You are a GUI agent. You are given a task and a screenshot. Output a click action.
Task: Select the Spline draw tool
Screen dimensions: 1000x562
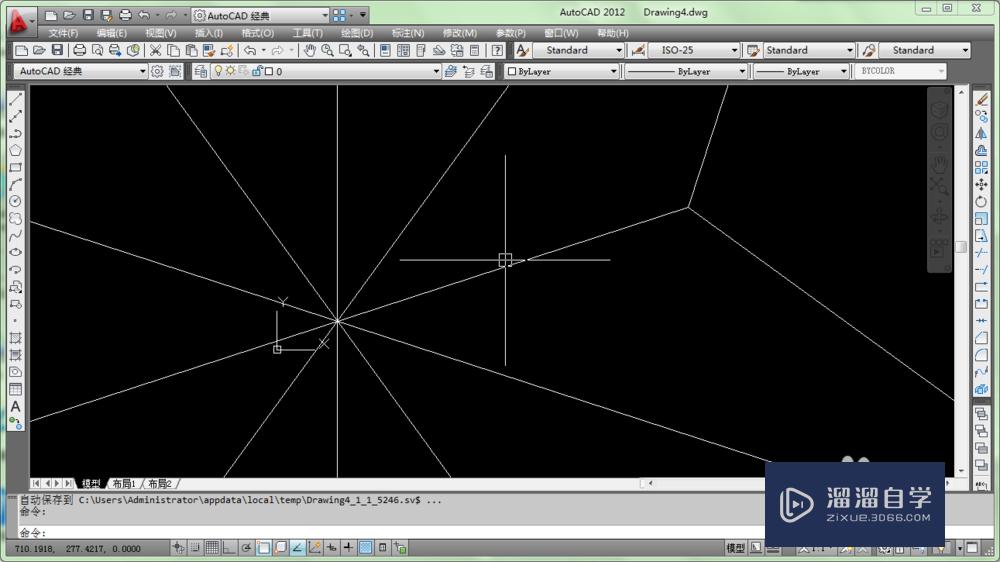click(x=15, y=236)
